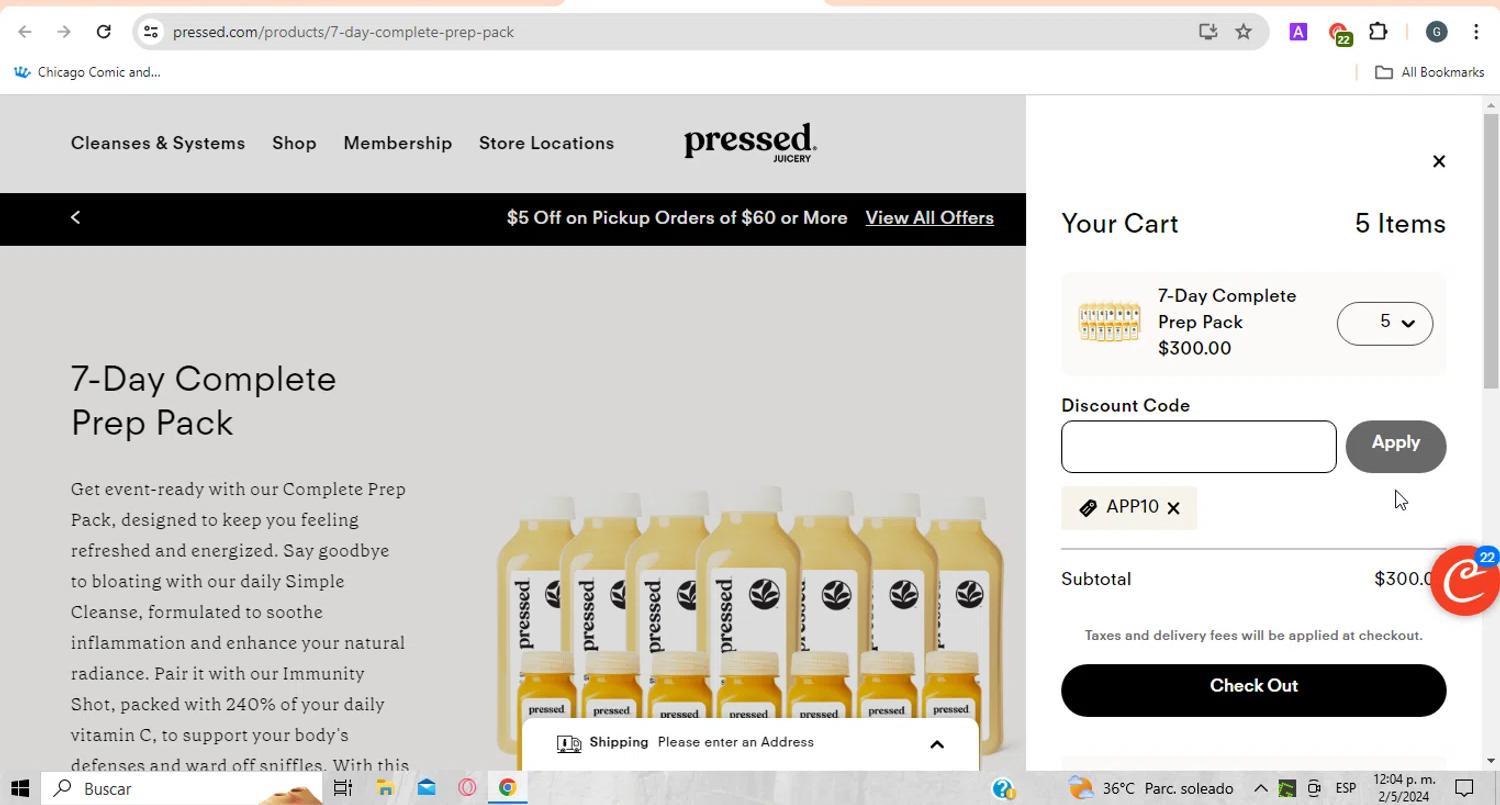Click the 5 Items count

pyautogui.click(x=1400, y=223)
